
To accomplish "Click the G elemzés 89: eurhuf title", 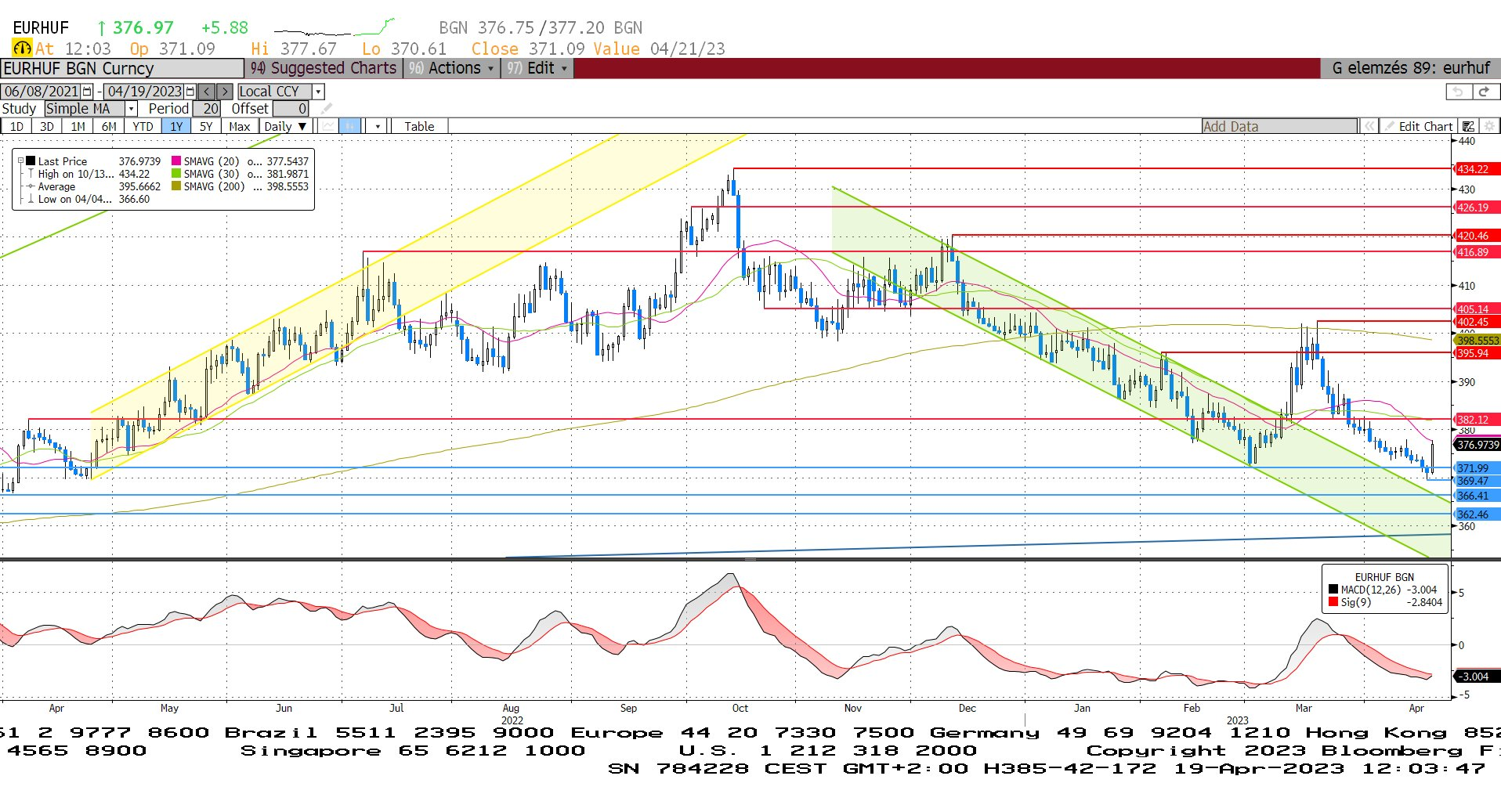I will click(1410, 68).
